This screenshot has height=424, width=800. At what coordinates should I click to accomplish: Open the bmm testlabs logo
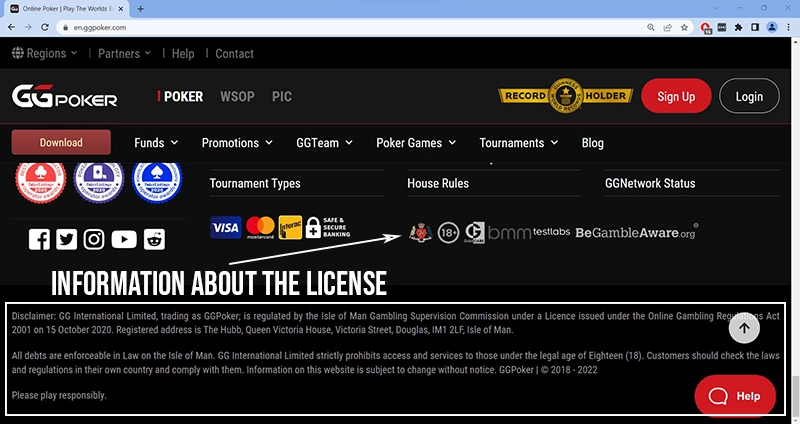529,233
